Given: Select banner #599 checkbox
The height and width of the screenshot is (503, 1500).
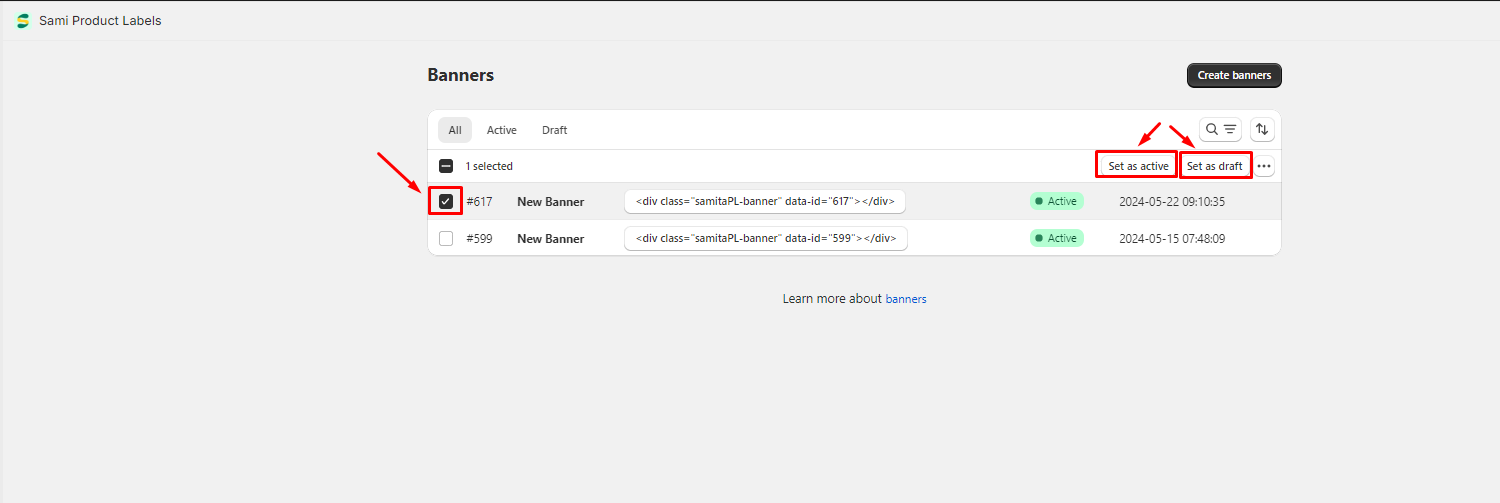Looking at the screenshot, I should click(x=446, y=238).
